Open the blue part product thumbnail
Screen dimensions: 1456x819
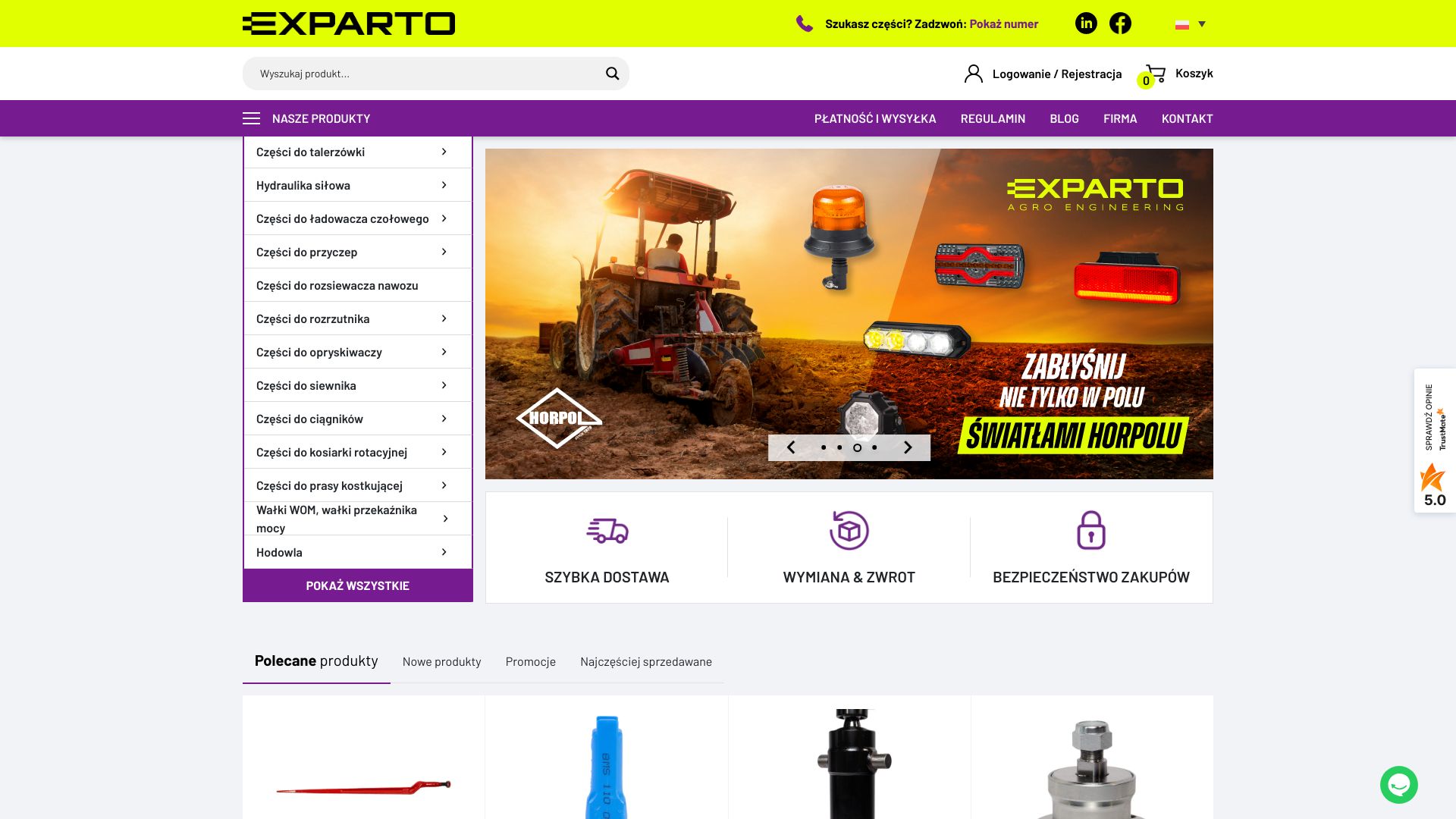(606, 766)
